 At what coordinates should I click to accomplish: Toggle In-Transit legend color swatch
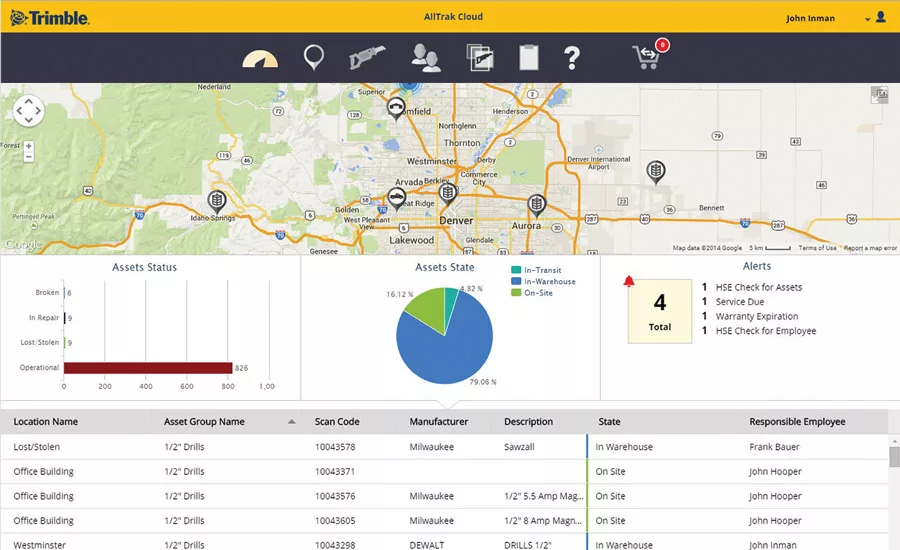click(x=516, y=270)
